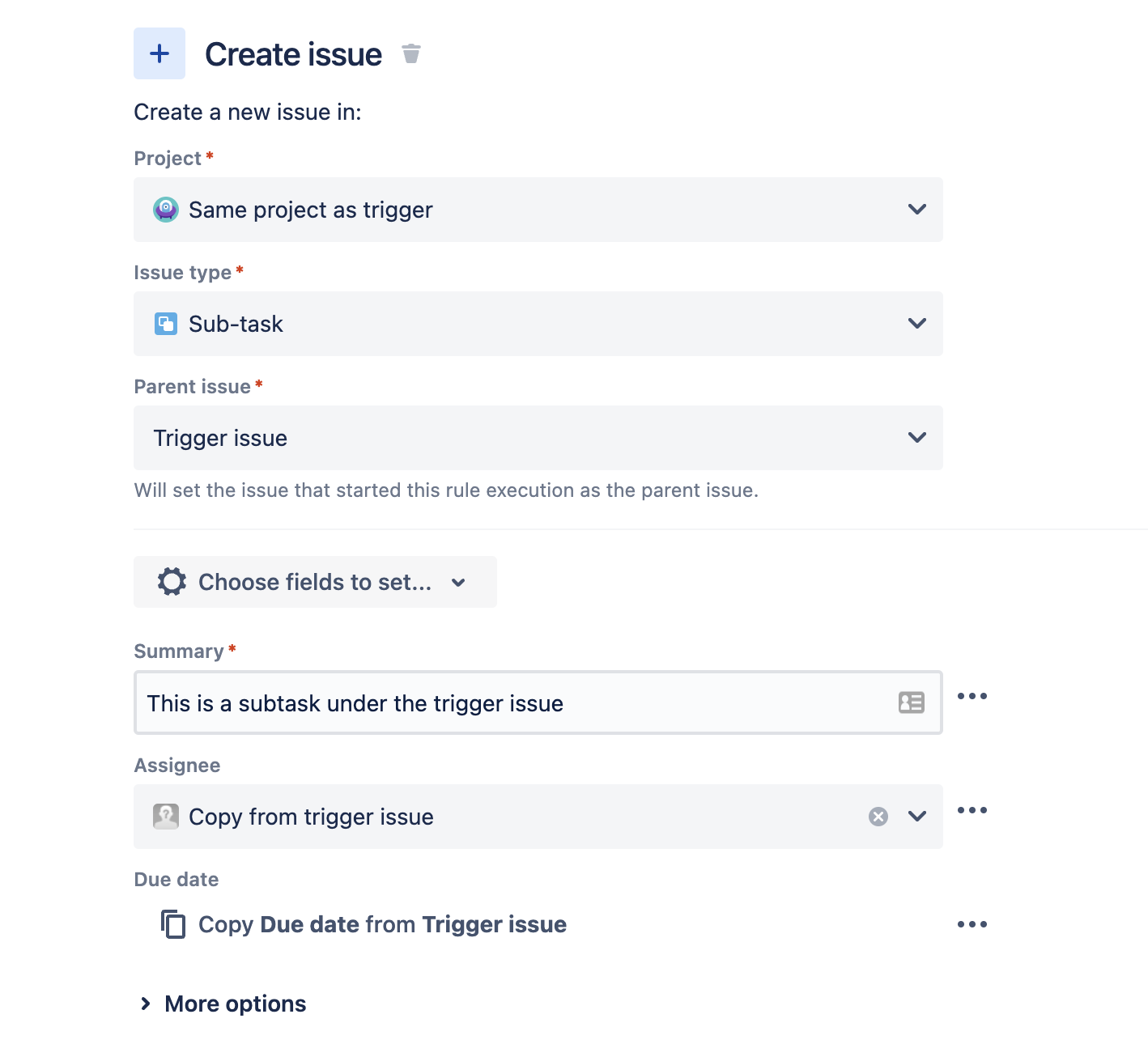The height and width of the screenshot is (1044, 1148).
Task: Open ellipsis menu beside the Assignee field
Action: tap(972, 810)
